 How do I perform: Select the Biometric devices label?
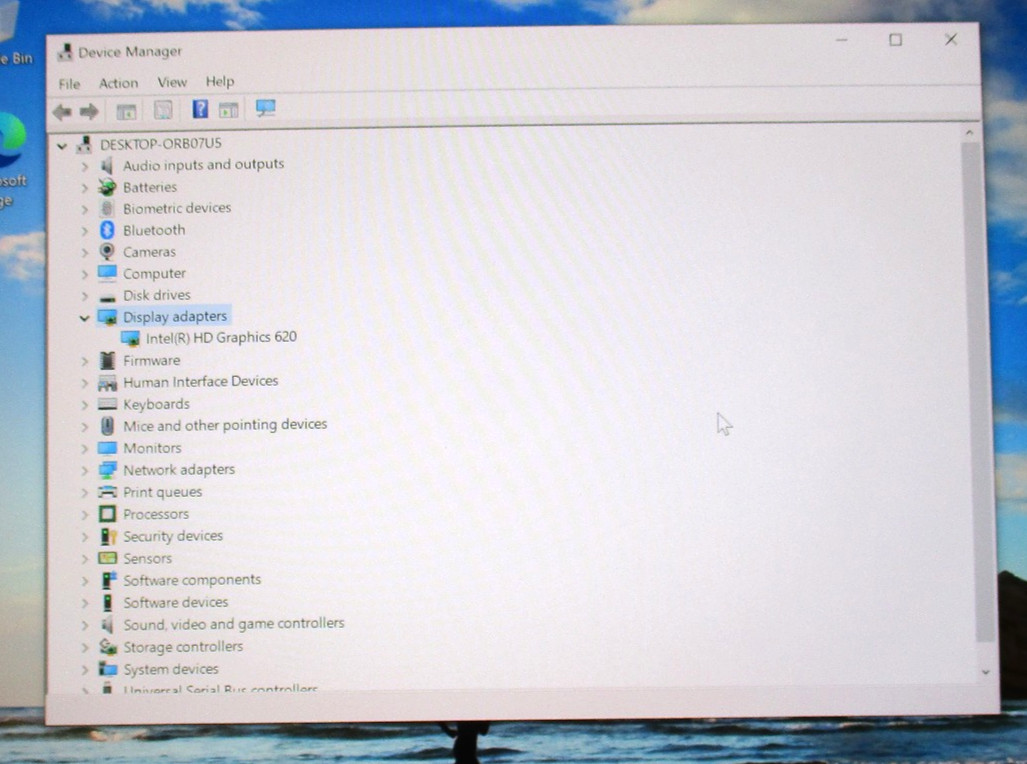point(177,208)
